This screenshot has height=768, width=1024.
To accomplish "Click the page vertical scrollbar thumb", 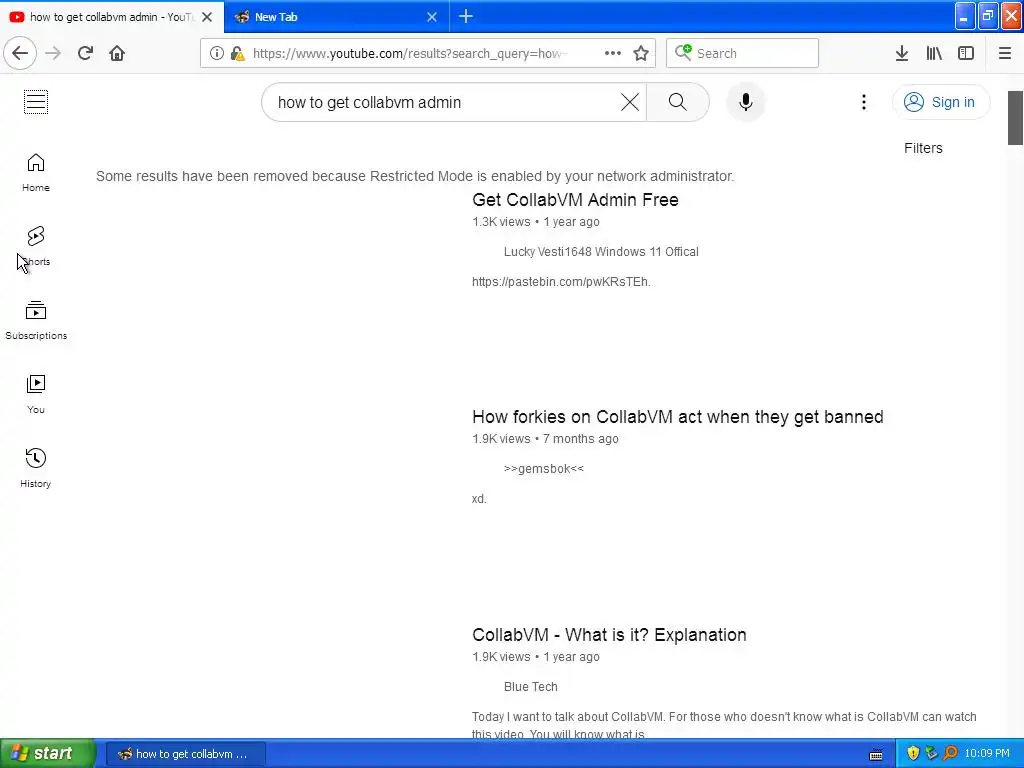I will (1015, 118).
